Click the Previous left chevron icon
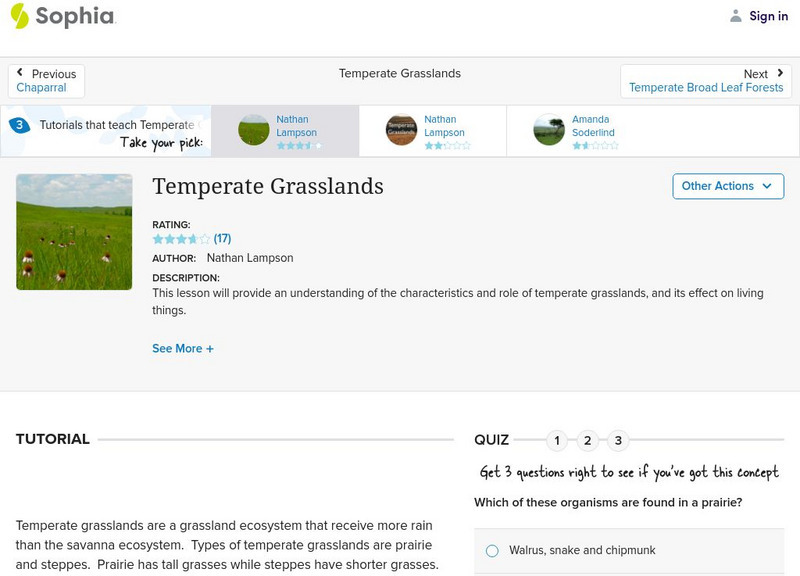800x576 pixels. pos(20,74)
